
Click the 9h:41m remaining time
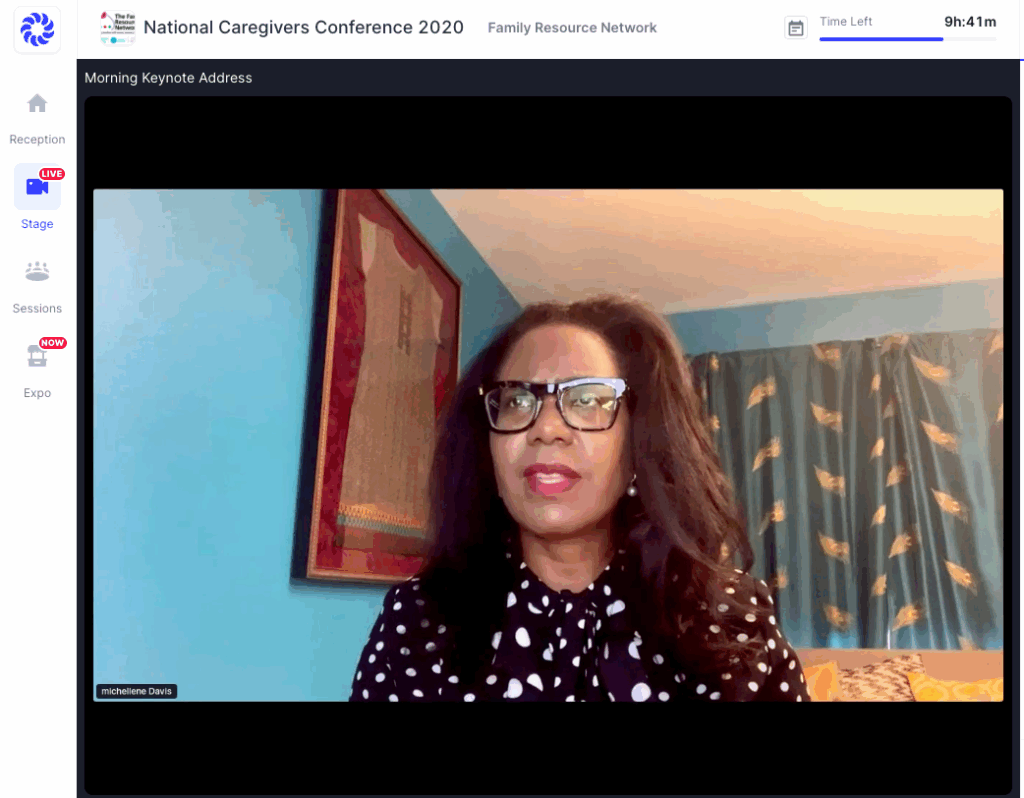[970, 21]
